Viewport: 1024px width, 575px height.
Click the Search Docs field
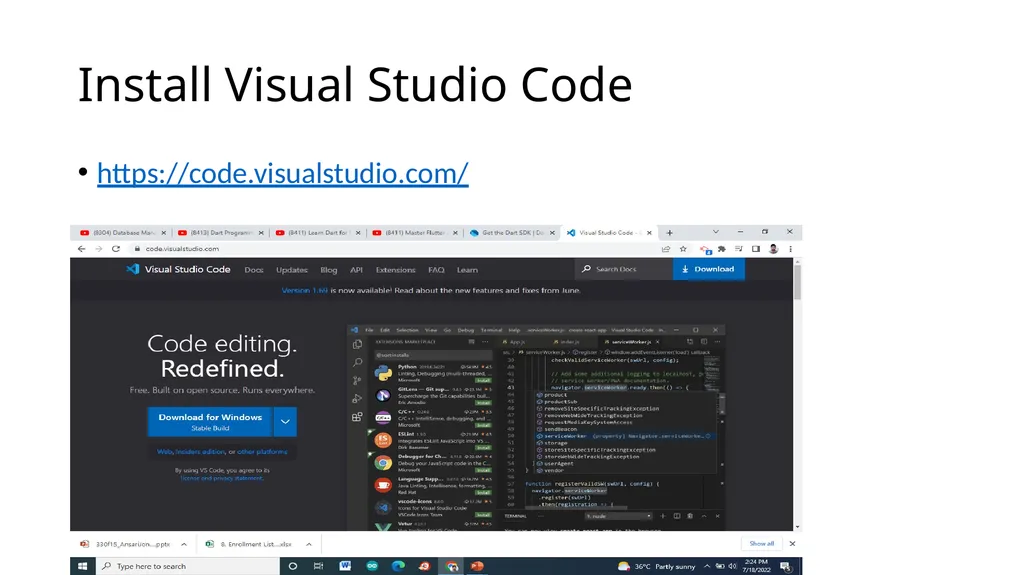click(x=624, y=269)
